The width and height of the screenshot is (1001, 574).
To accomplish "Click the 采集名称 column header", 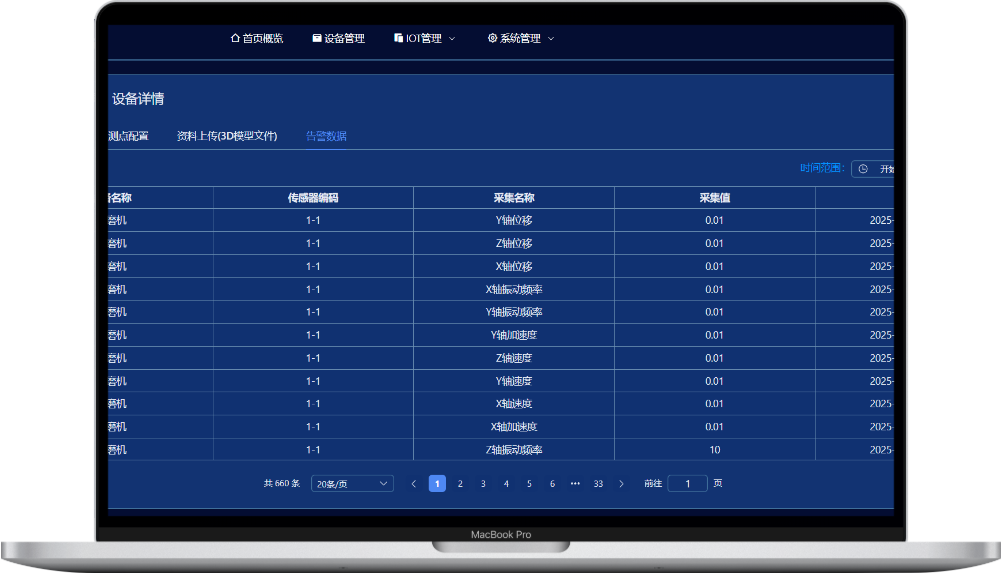I will pyautogui.click(x=514, y=198).
